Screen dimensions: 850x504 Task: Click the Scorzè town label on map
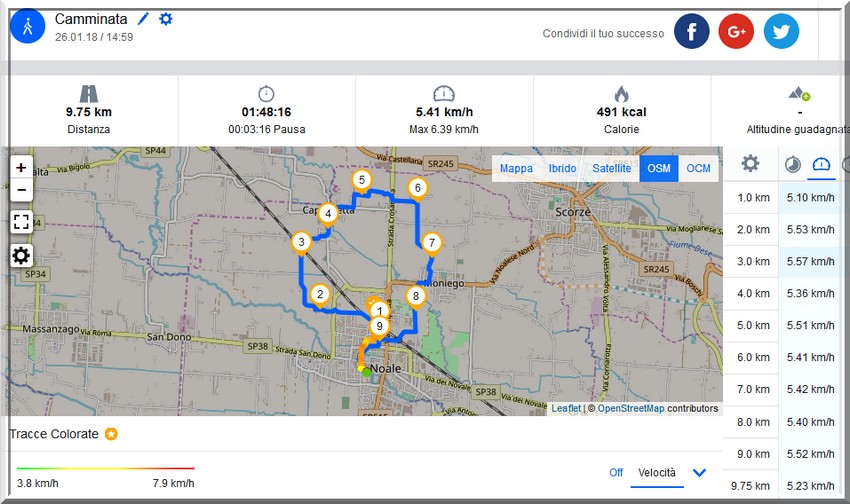(573, 212)
